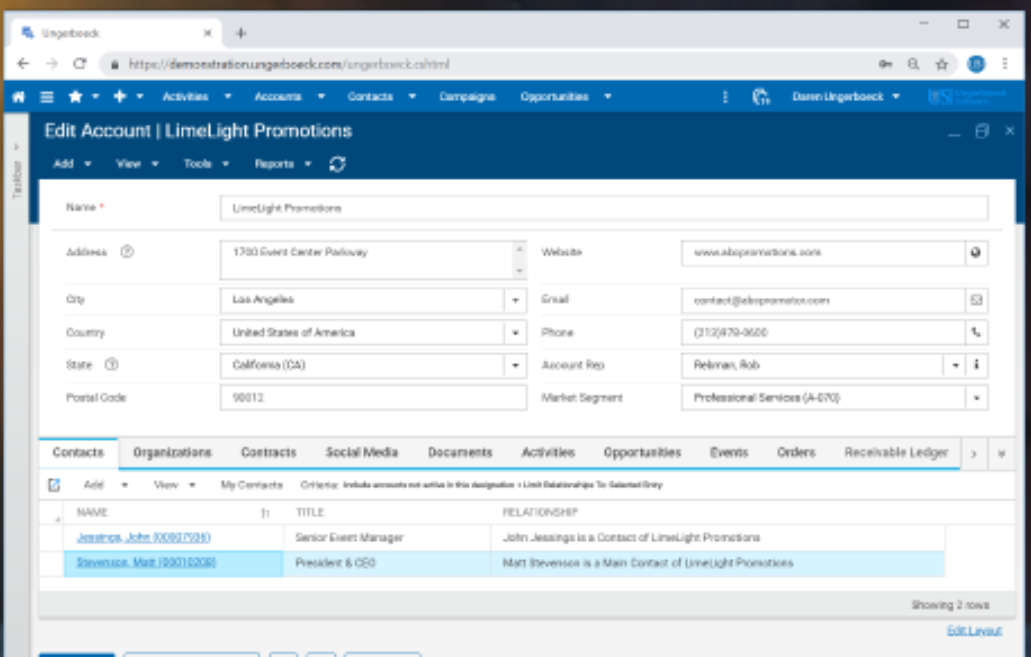Open the View menu under Edit Account title
The image size is (1031, 657).
(137, 164)
